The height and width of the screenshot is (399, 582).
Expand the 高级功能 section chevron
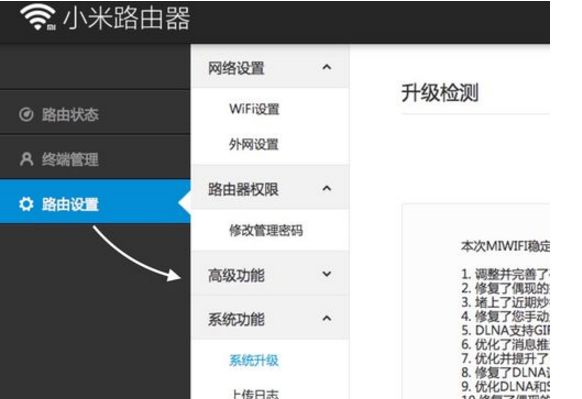(327, 274)
